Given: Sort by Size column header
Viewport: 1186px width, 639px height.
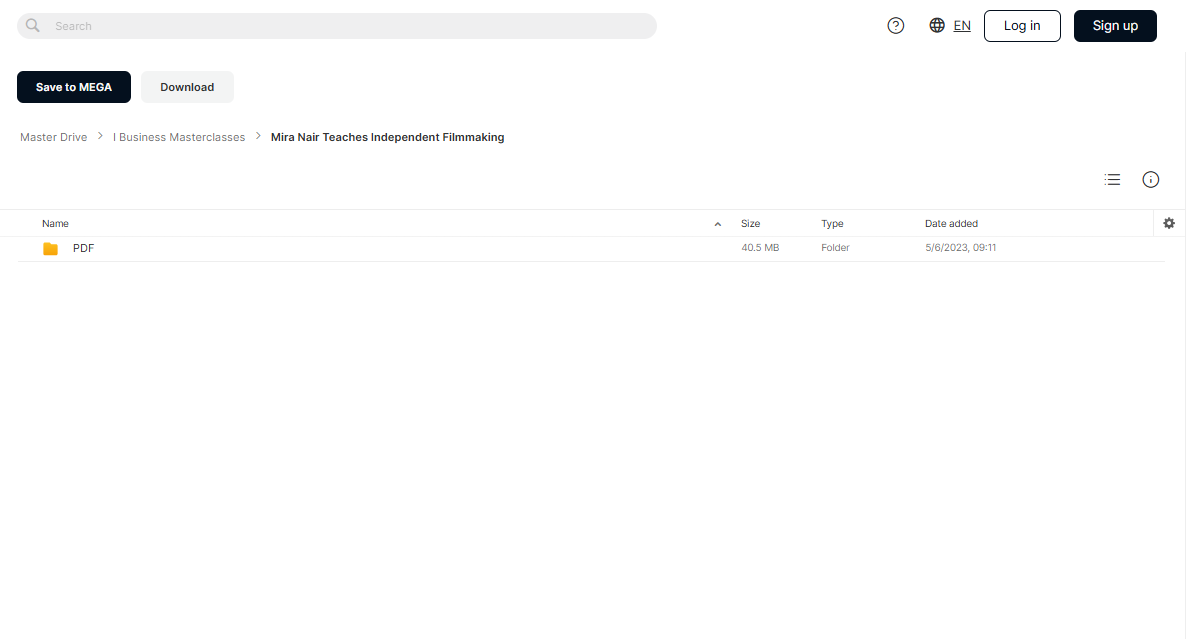Looking at the screenshot, I should (750, 223).
